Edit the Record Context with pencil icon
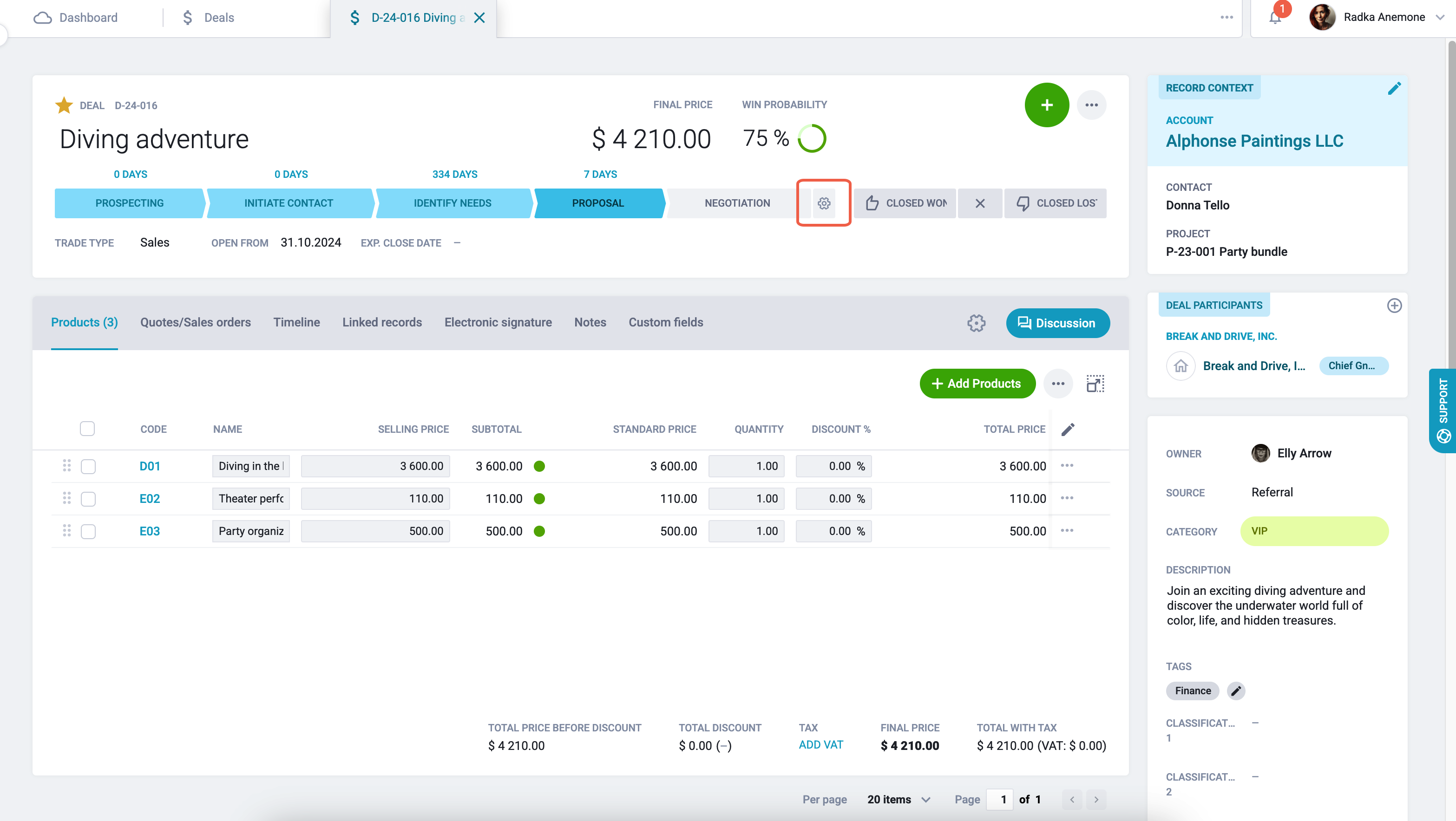The image size is (1456, 821). 1394,88
